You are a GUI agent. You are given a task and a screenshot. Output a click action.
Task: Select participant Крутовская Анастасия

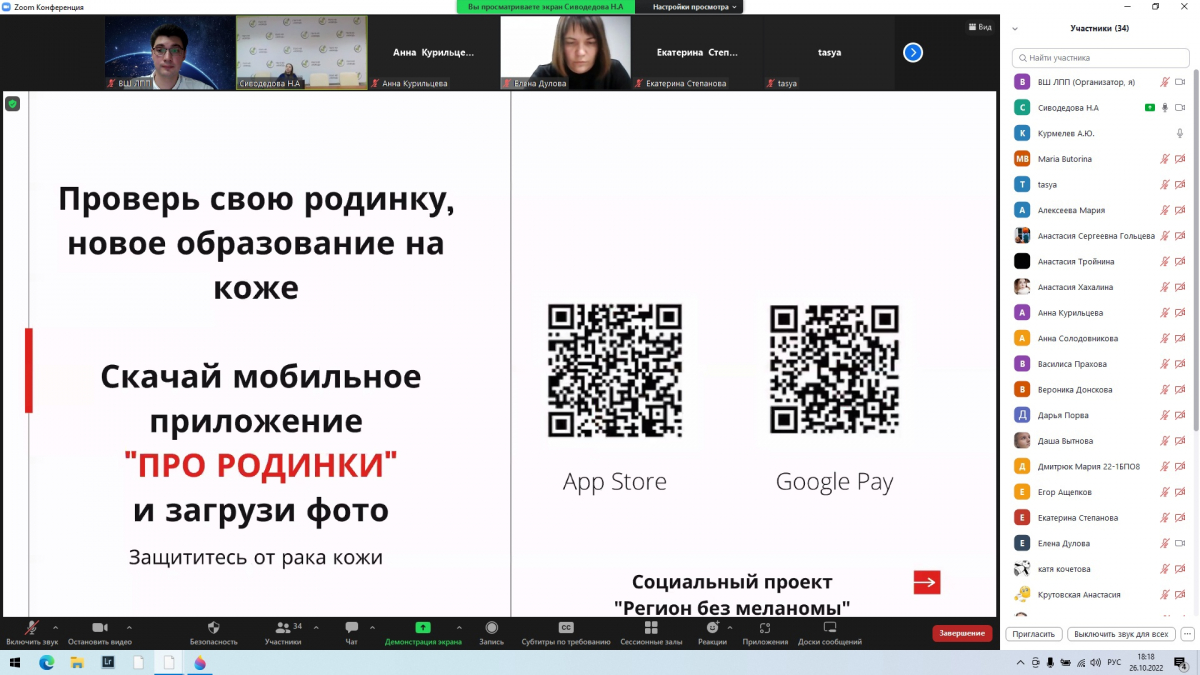click(x=1100, y=594)
